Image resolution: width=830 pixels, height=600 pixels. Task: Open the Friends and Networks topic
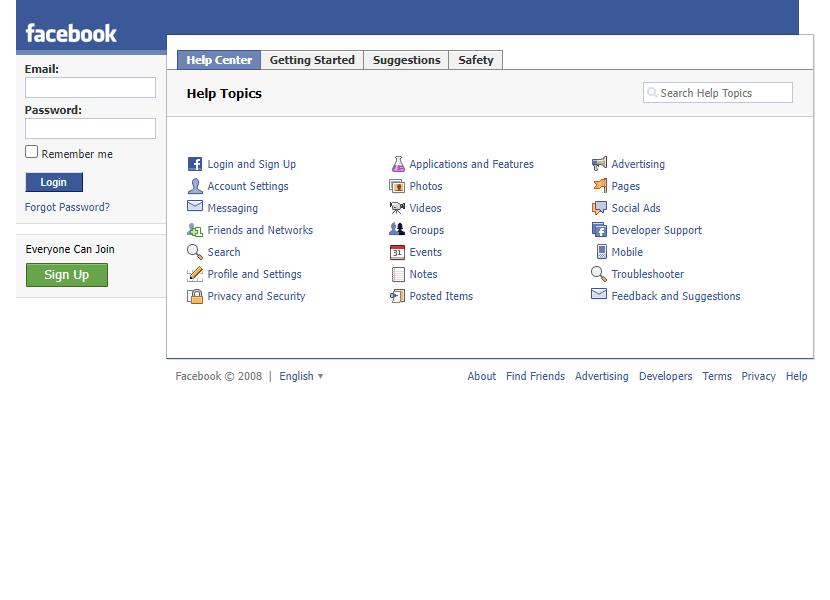(x=260, y=230)
